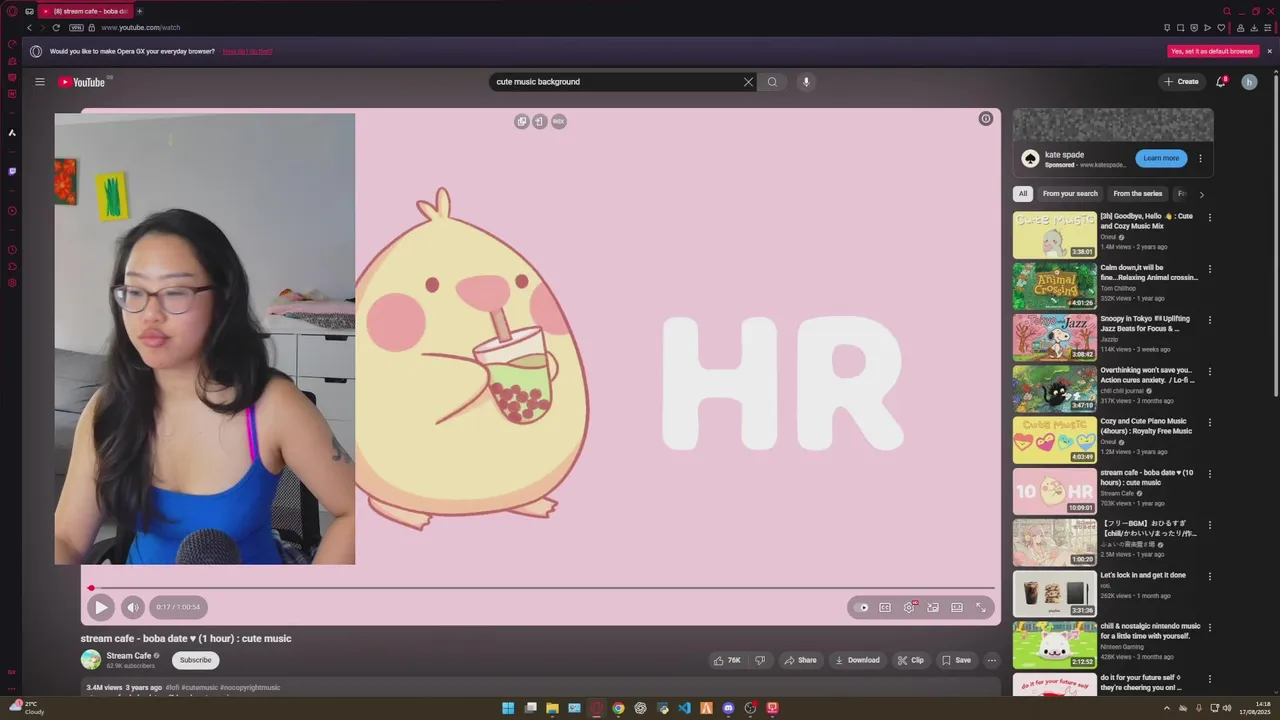Screen dimensions: 1280x720
Task: Open Twitch in Opera sidebar
Action: [12, 171]
